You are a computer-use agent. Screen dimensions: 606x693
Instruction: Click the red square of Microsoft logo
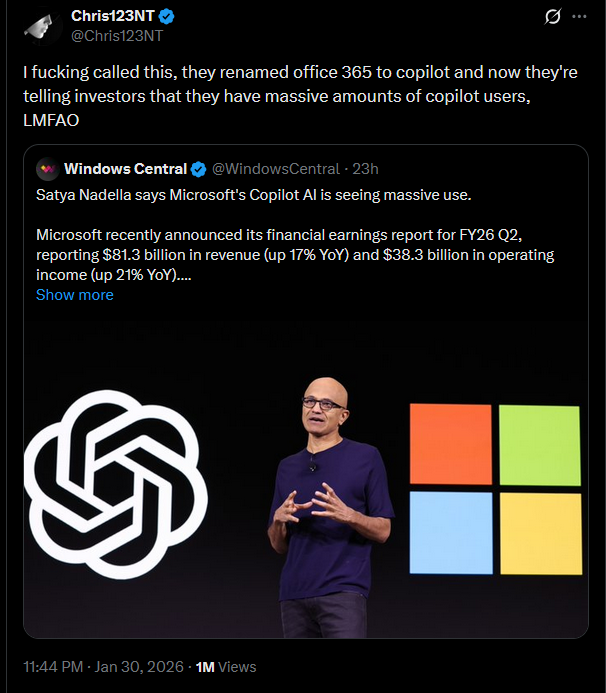coord(449,443)
